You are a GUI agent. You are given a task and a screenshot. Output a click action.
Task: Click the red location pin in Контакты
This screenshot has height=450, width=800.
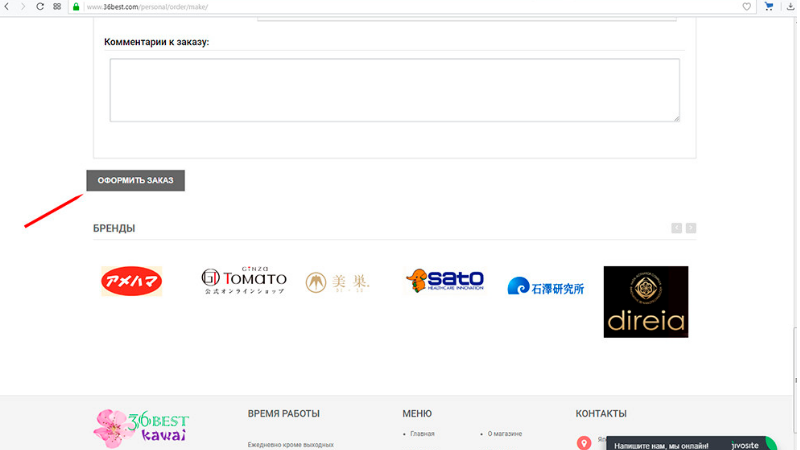pos(584,442)
